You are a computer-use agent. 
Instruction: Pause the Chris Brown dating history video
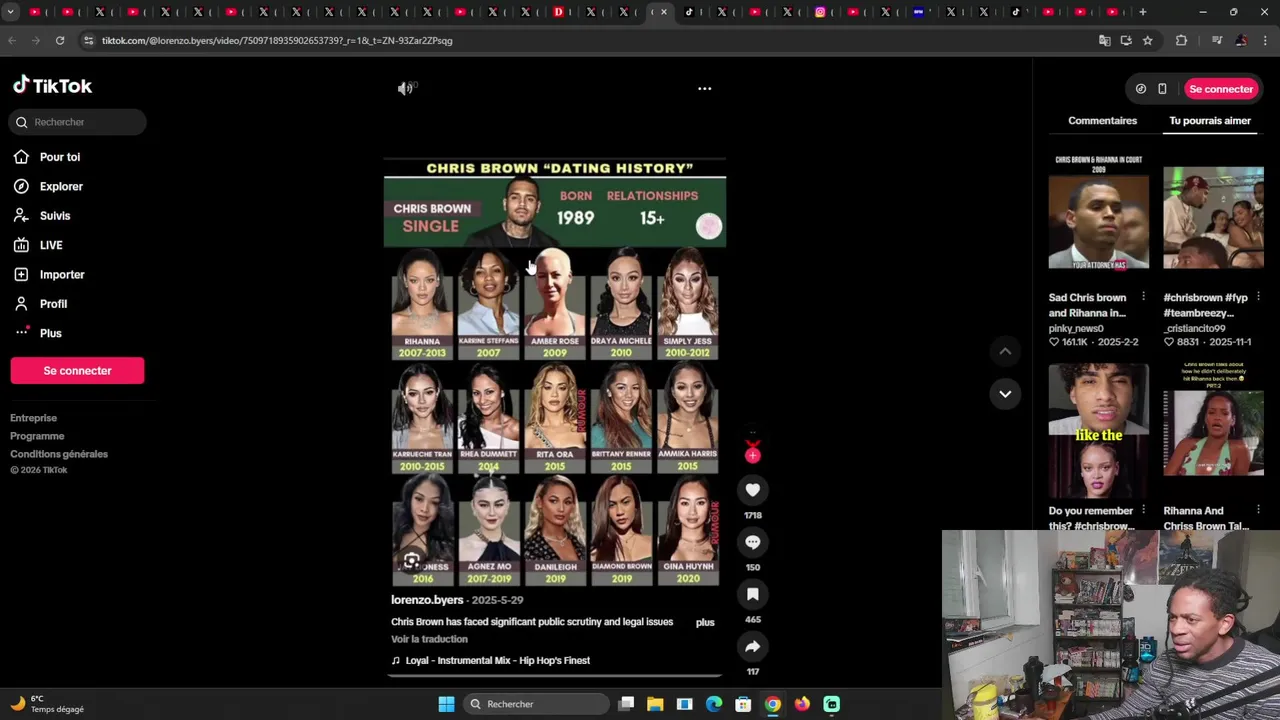click(555, 370)
